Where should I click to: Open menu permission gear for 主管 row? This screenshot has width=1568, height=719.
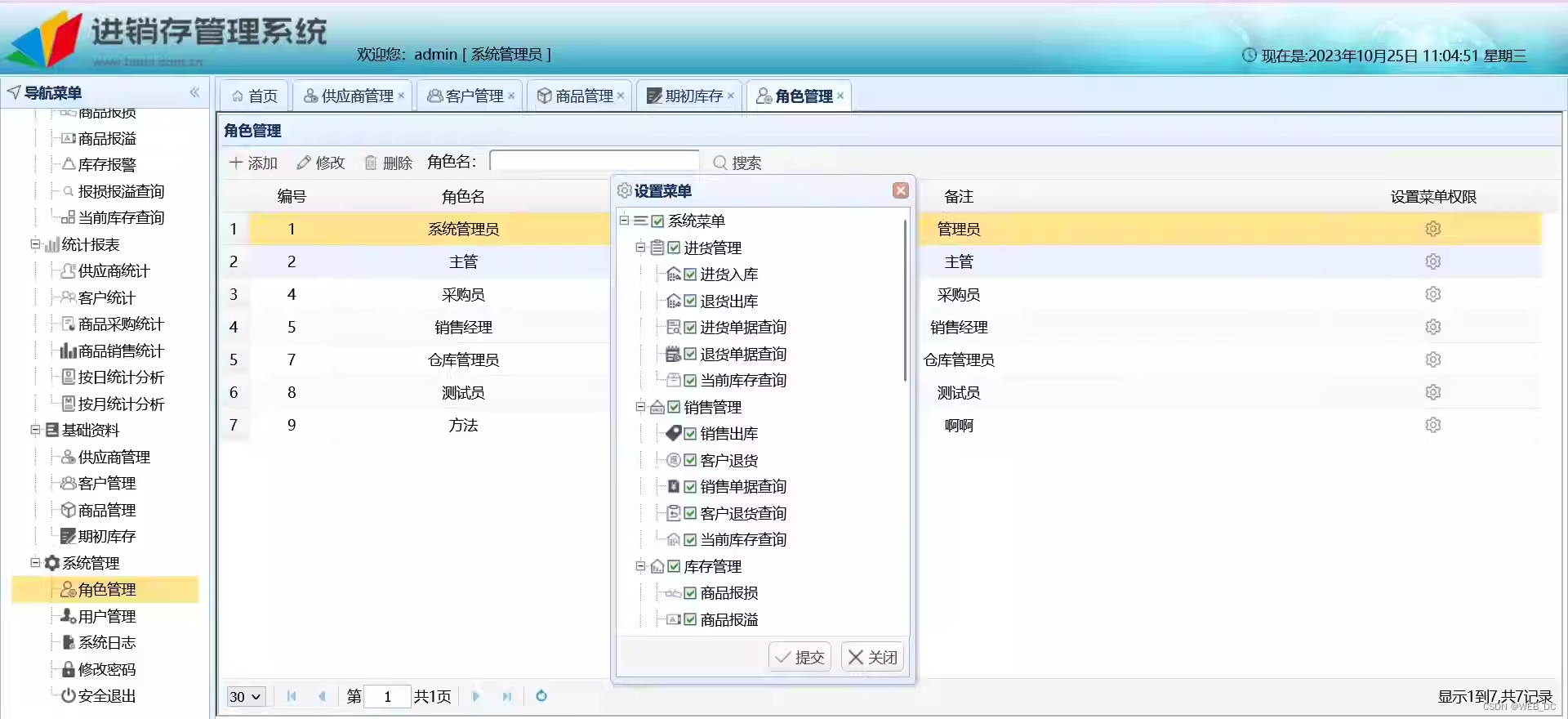point(1432,261)
